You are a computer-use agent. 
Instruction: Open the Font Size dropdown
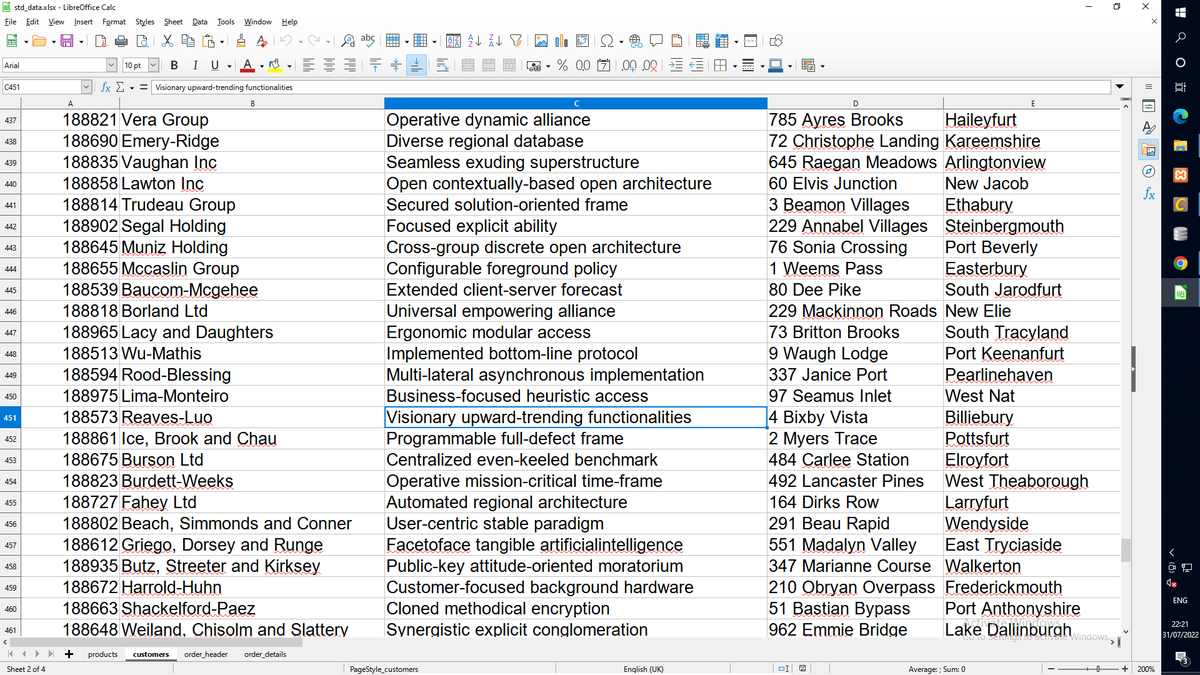153,66
